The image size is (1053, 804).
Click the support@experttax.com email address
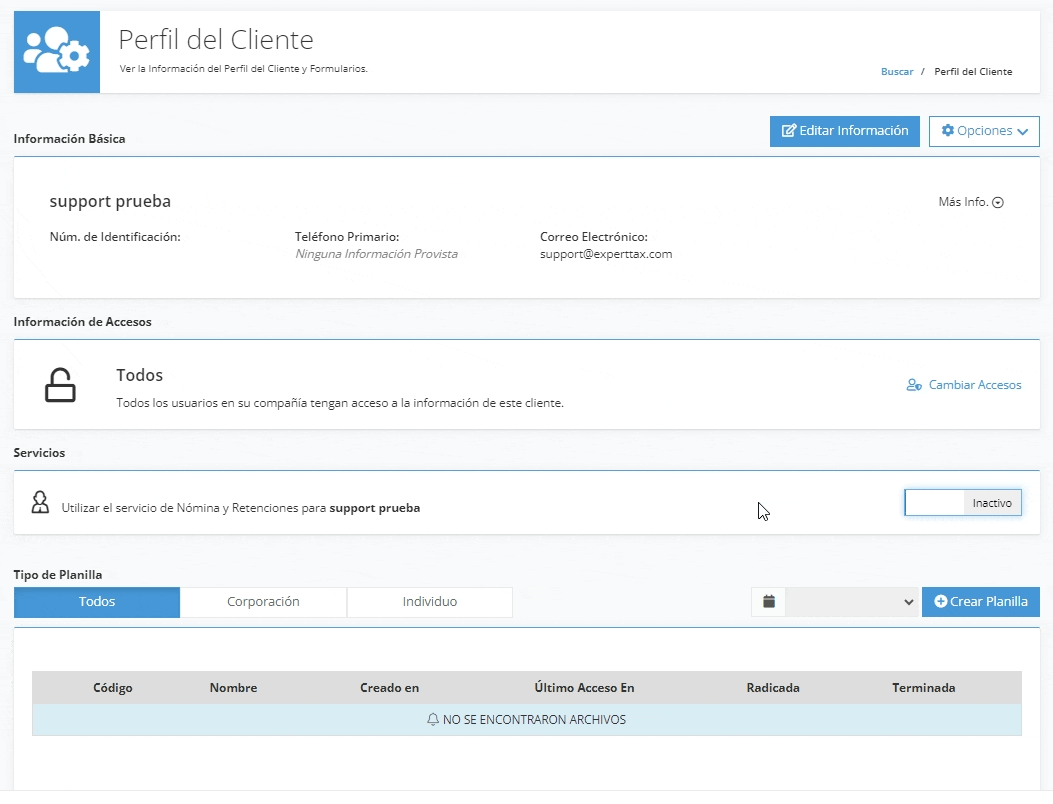(606, 254)
